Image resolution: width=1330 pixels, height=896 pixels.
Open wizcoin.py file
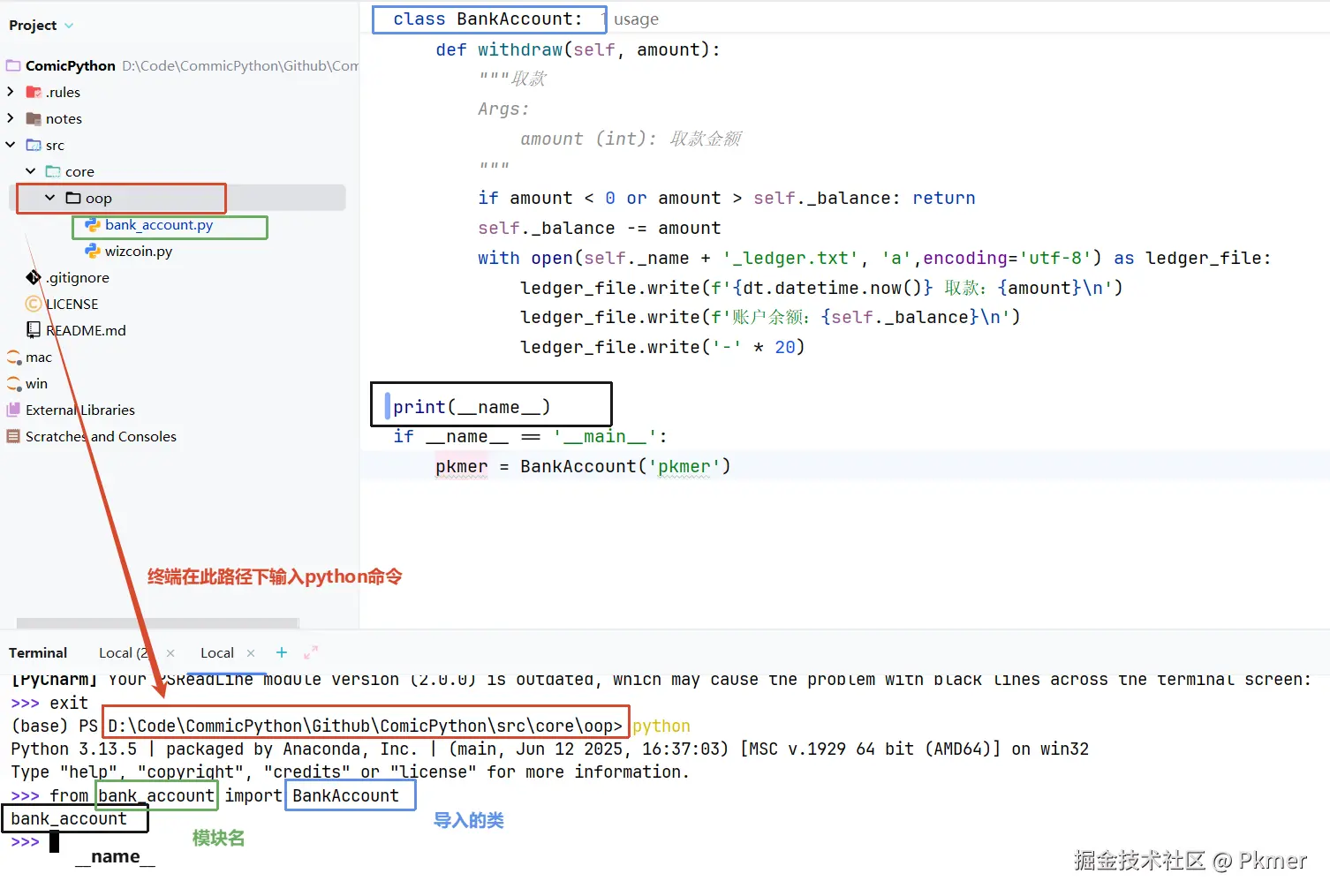click(x=139, y=252)
